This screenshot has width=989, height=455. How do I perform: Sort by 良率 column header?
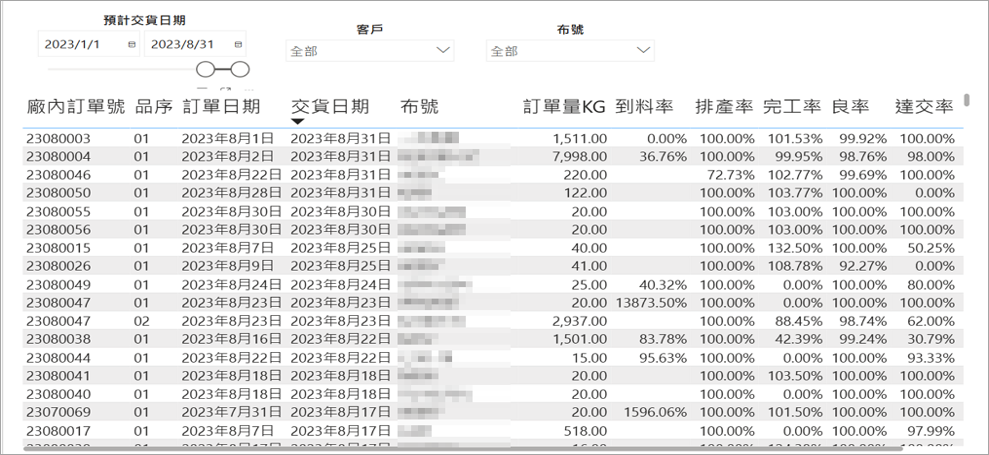click(850, 107)
